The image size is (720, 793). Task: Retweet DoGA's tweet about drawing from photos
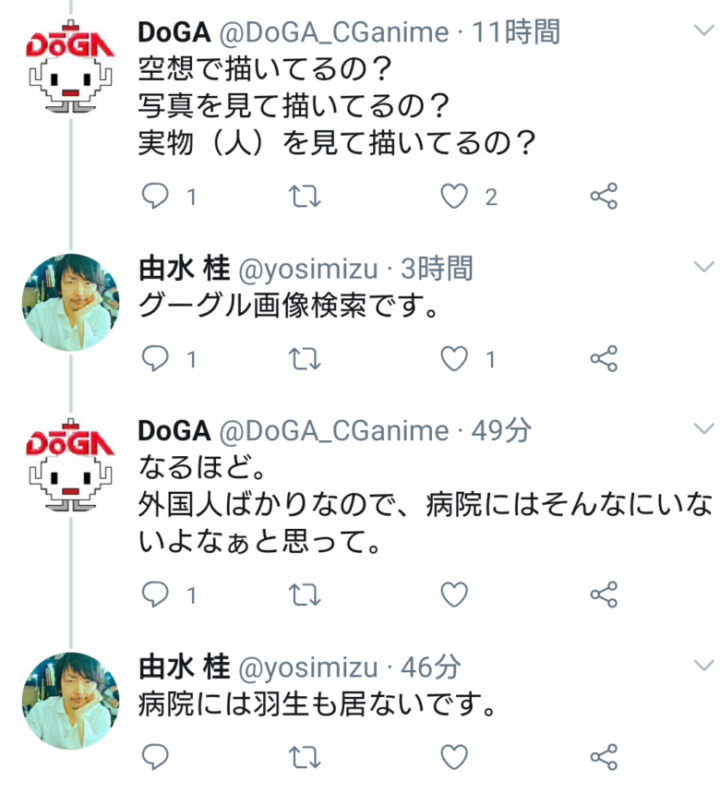(303, 197)
